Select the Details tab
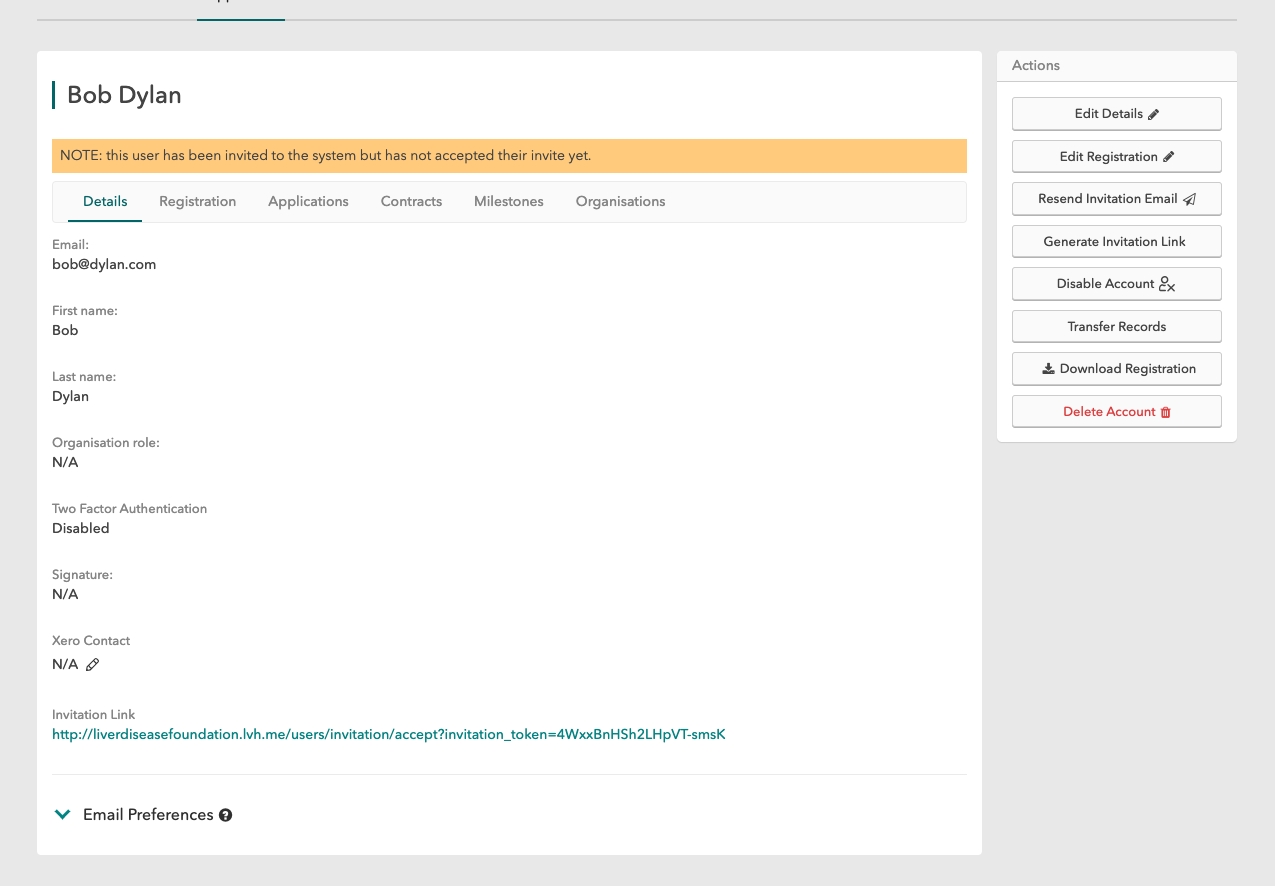The image size is (1275, 886). (105, 202)
